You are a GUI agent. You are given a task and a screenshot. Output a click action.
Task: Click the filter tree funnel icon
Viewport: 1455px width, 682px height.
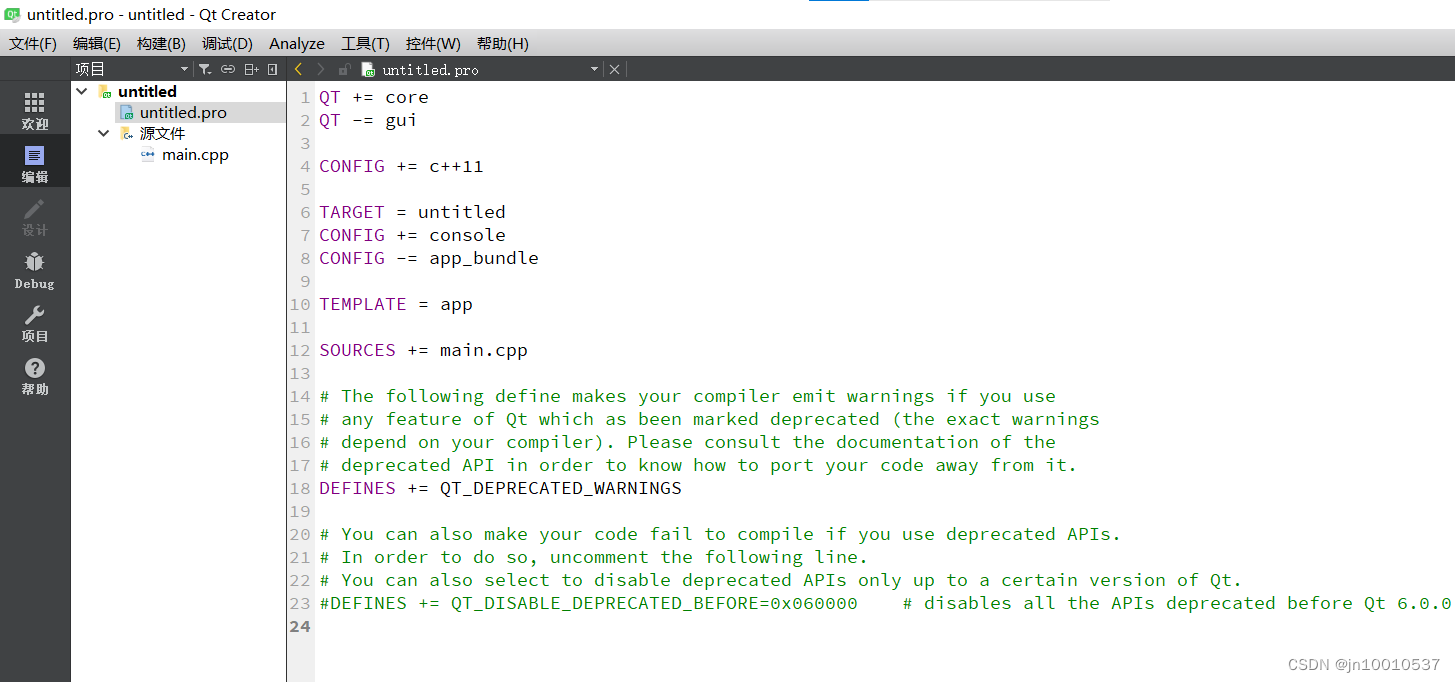click(x=205, y=69)
